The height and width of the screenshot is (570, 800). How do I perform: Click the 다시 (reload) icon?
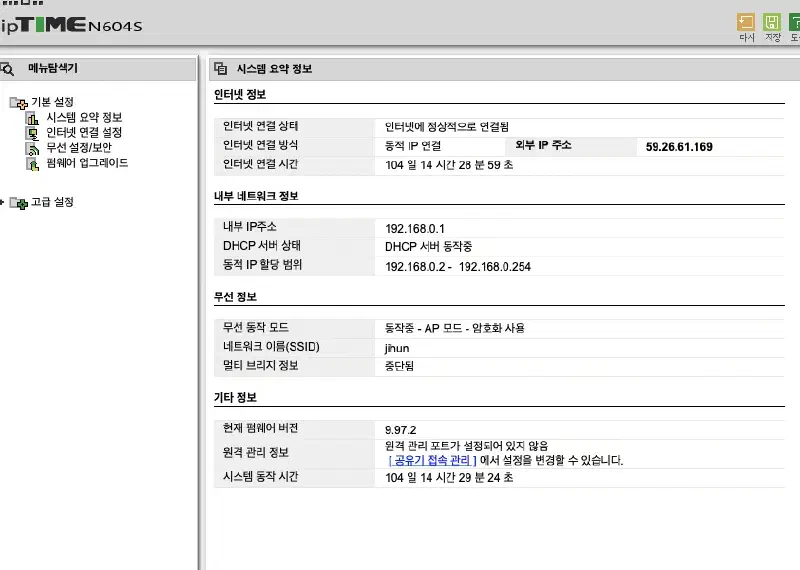(746, 22)
